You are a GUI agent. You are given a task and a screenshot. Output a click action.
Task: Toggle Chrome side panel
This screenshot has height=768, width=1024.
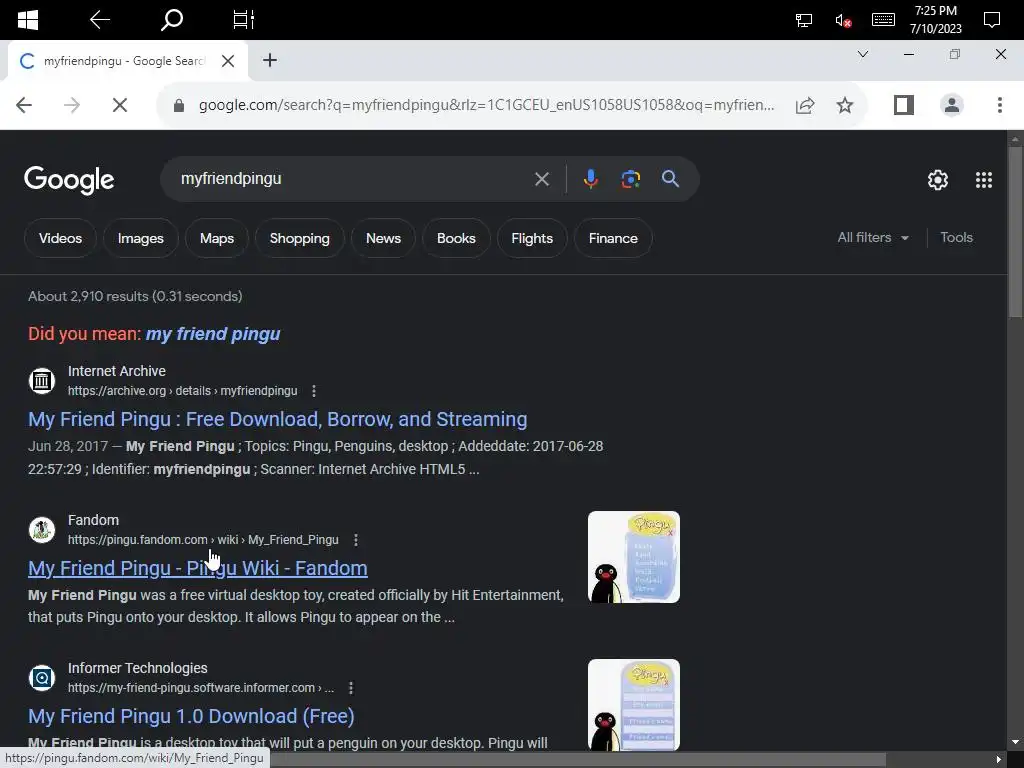(x=904, y=105)
